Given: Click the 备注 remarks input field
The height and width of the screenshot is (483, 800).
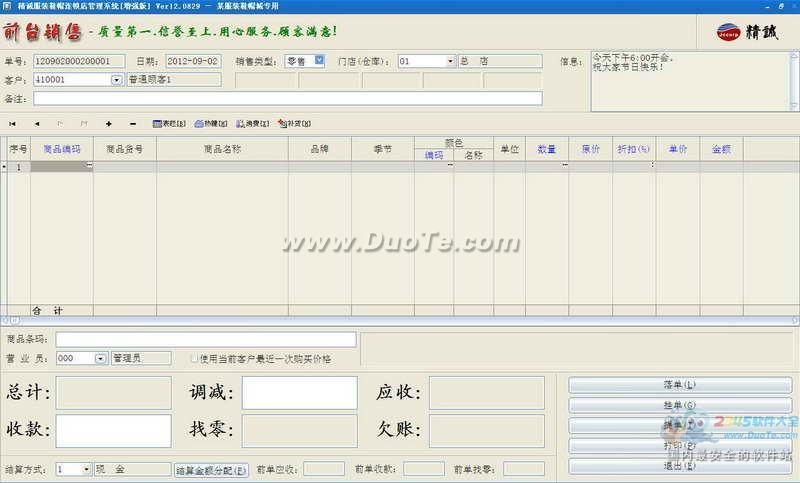Looking at the screenshot, I should click(x=288, y=98).
